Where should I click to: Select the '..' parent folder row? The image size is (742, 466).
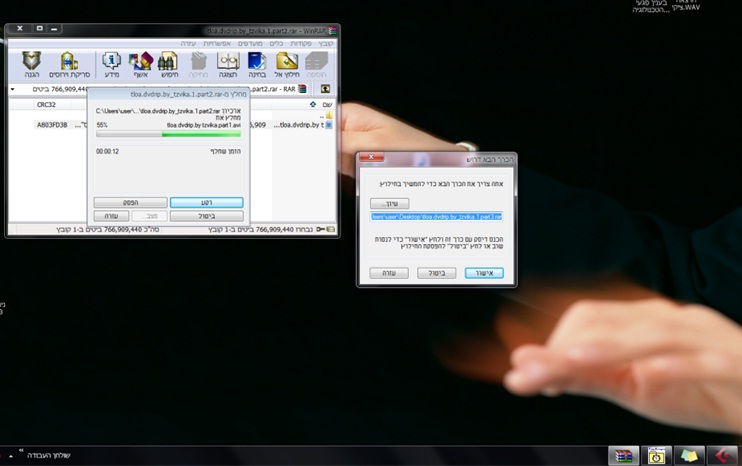click(326, 115)
